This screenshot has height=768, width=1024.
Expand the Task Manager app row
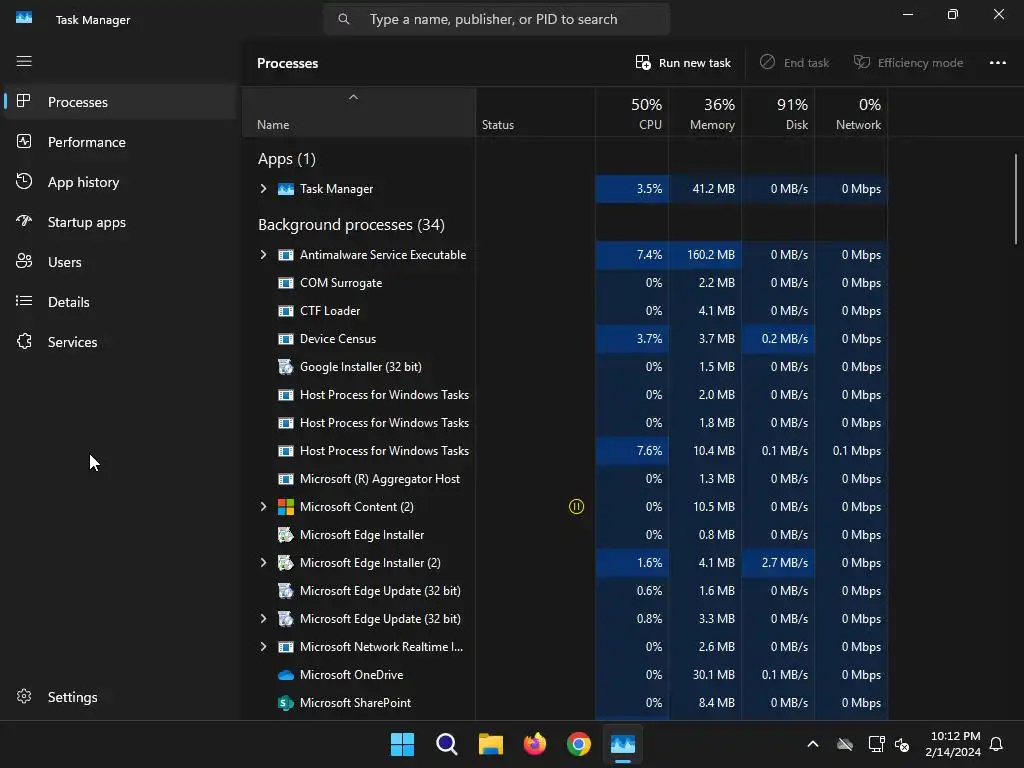point(263,189)
